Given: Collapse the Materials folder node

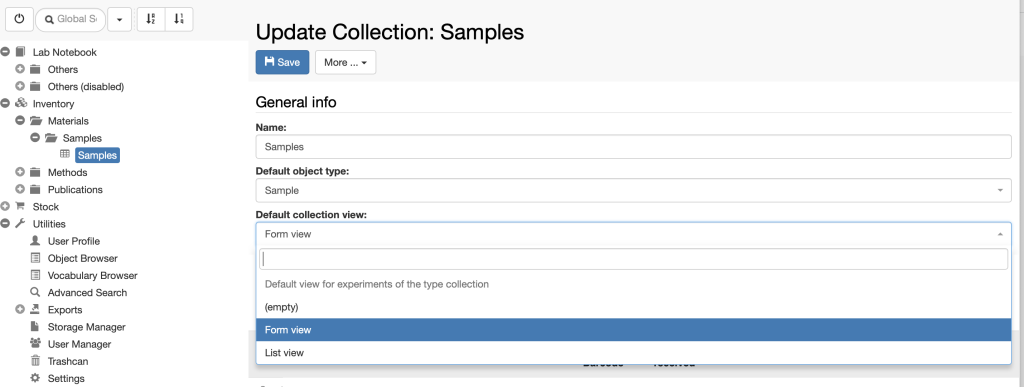Looking at the screenshot, I should pos(20,121).
